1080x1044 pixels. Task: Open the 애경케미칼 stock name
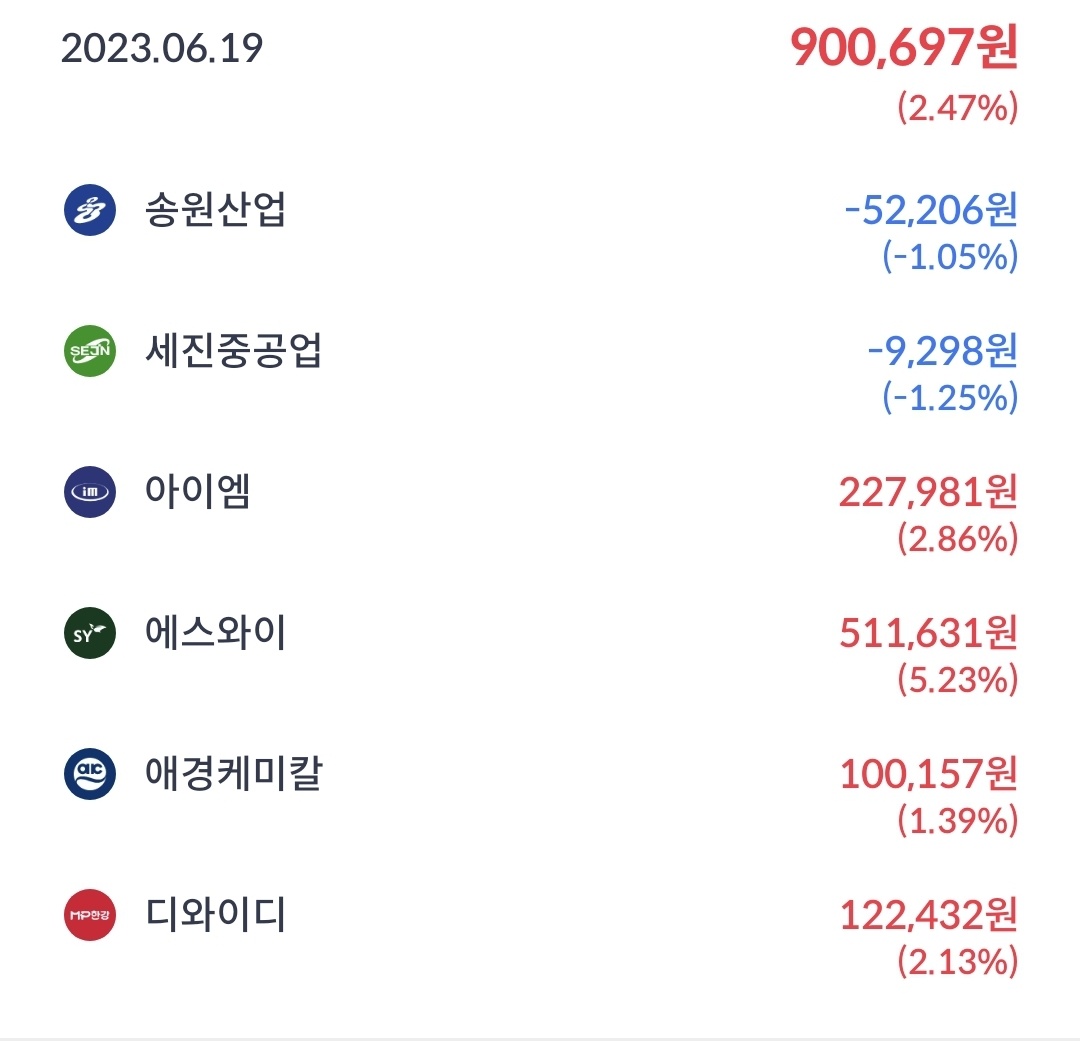[234, 774]
